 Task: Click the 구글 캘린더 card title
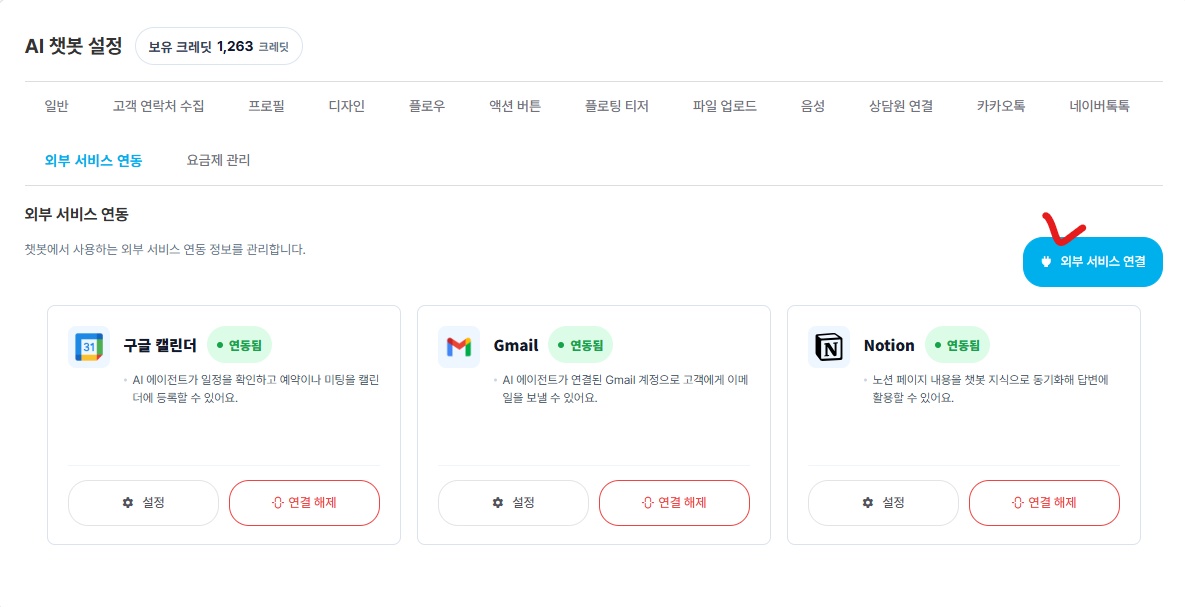pyautogui.click(x=159, y=345)
